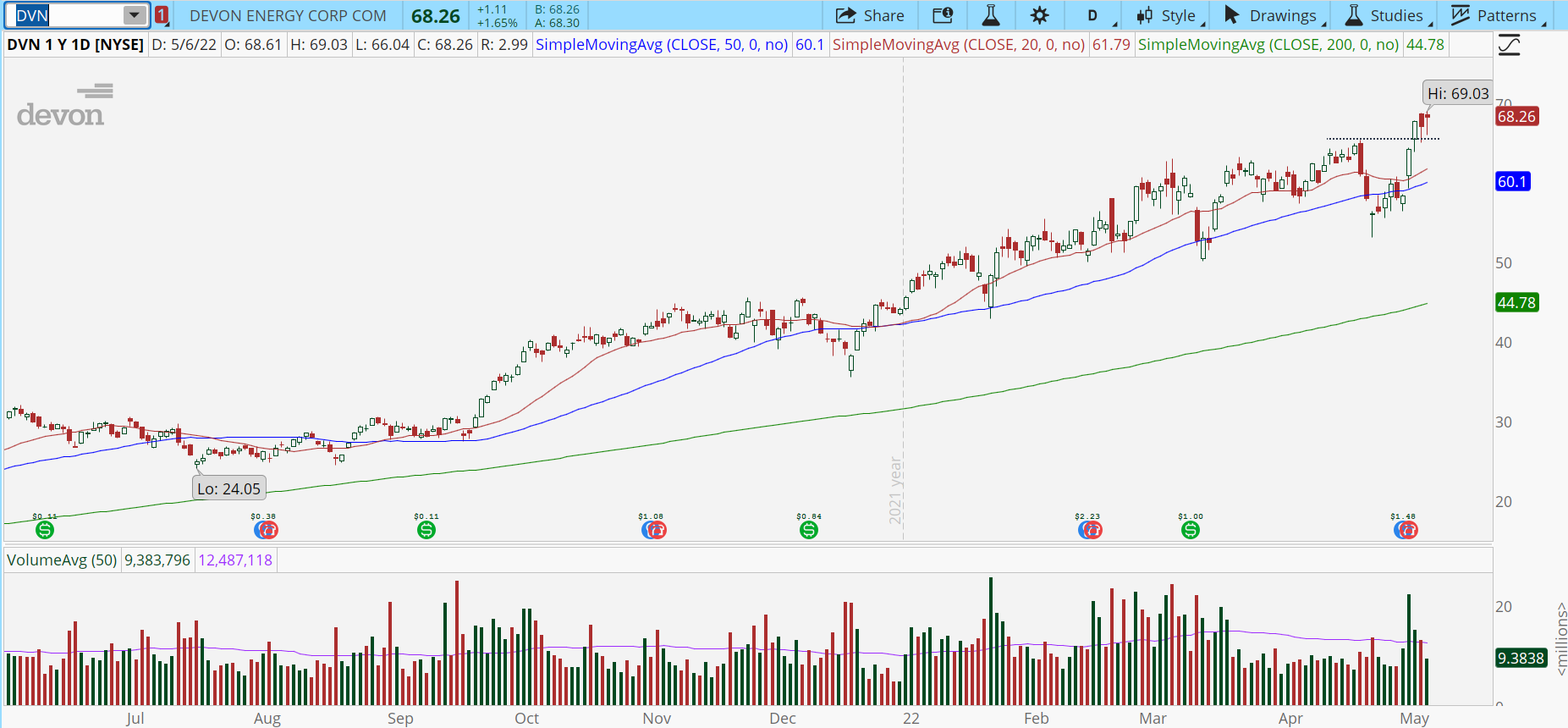Click the blue 60.1 moving average label
The height and width of the screenshot is (728, 1568).
click(x=1512, y=182)
